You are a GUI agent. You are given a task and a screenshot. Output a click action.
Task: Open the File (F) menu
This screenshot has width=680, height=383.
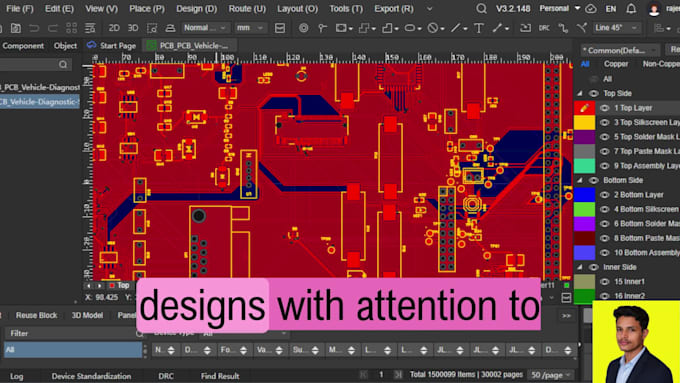pyautogui.click(x=20, y=9)
